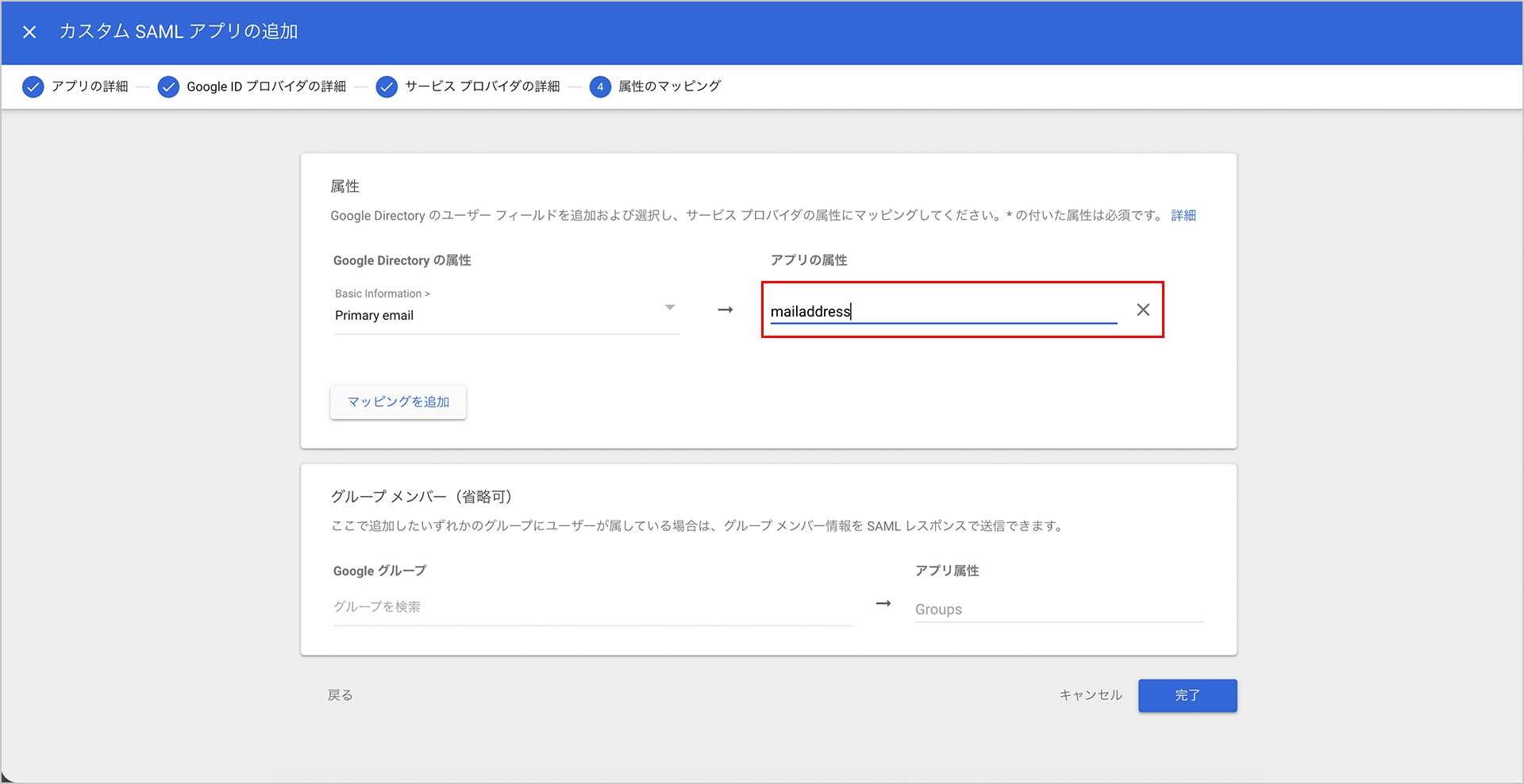1524x784 pixels.
Task: Go to アプリの詳細 step
Action: coord(90,86)
